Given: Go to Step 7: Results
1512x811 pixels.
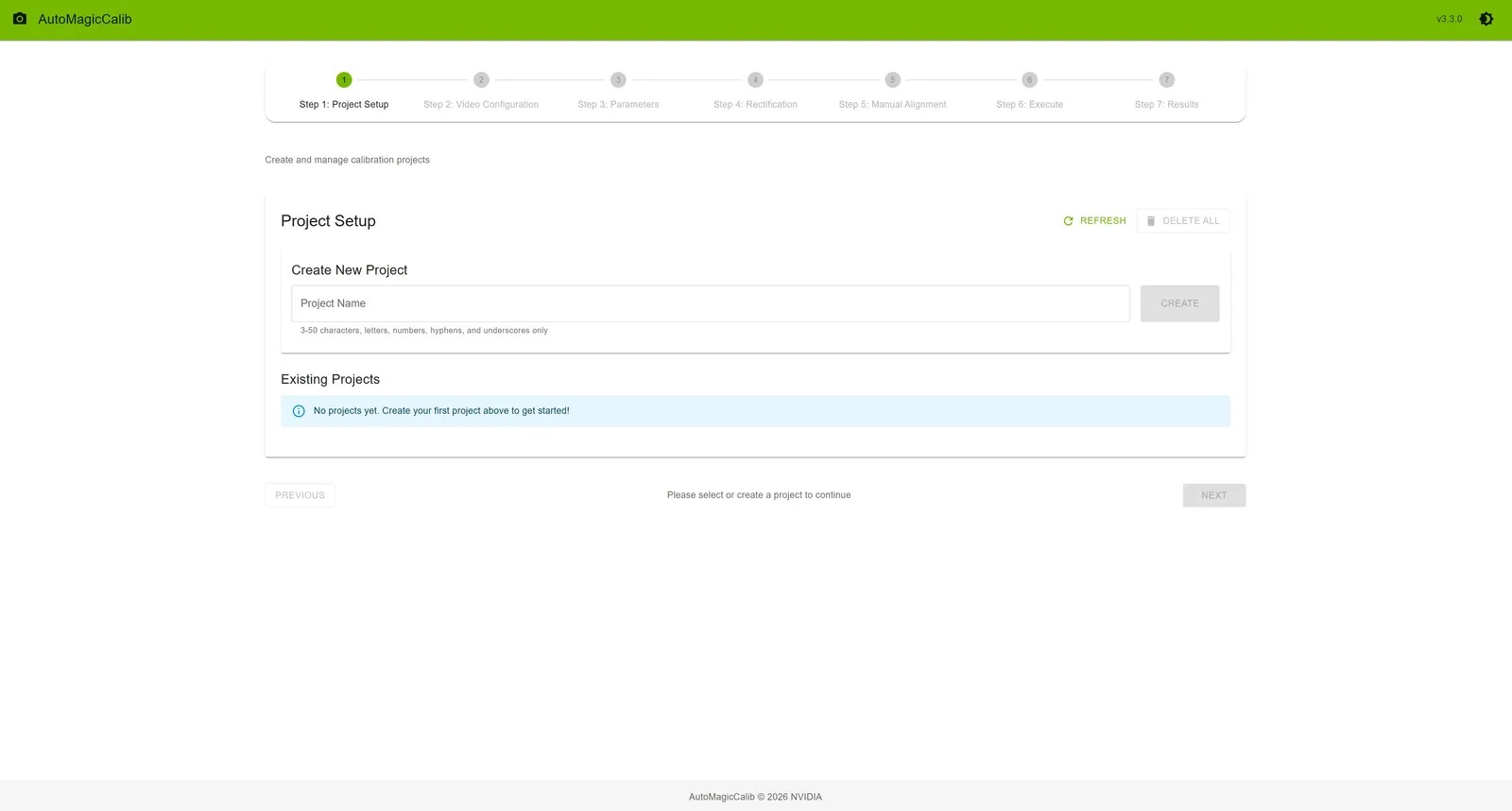Looking at the screenshot, I should tap(1166, 92).
